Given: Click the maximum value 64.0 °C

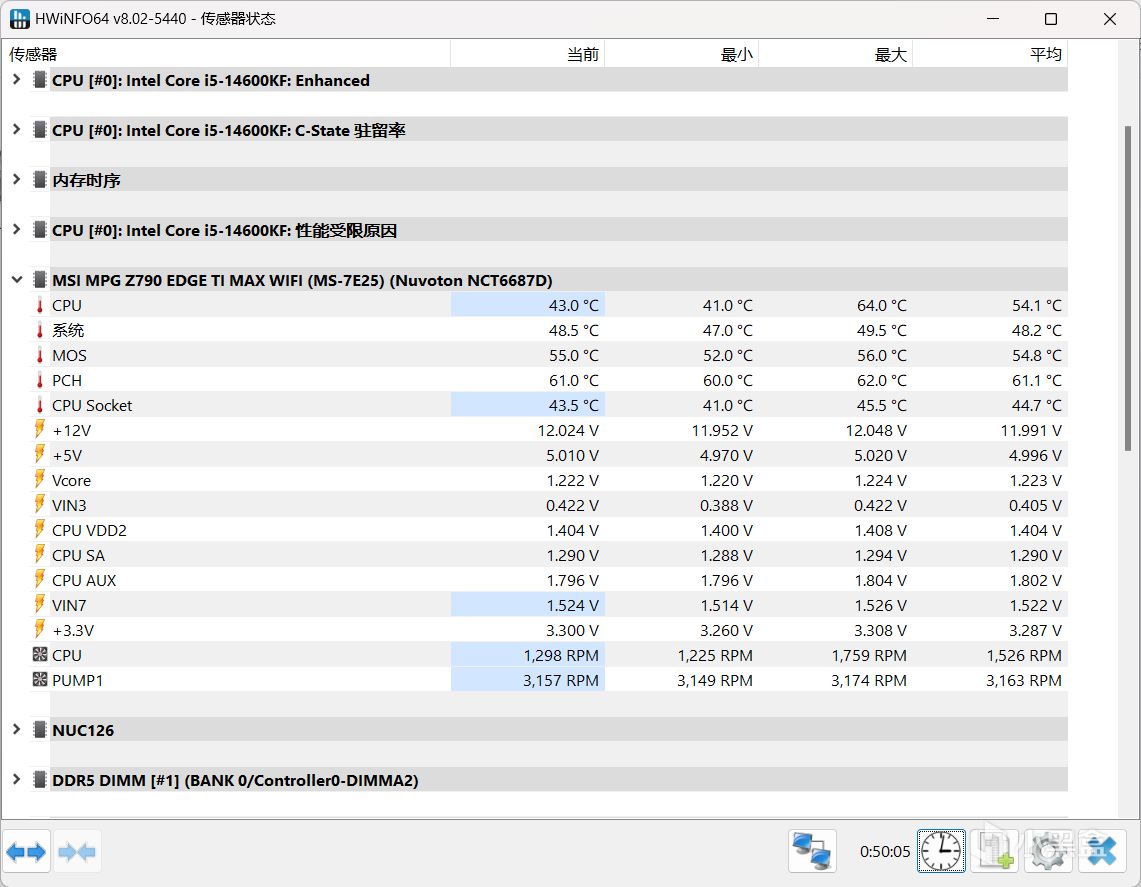Looking at the screenshot, I should click(881, 306).
